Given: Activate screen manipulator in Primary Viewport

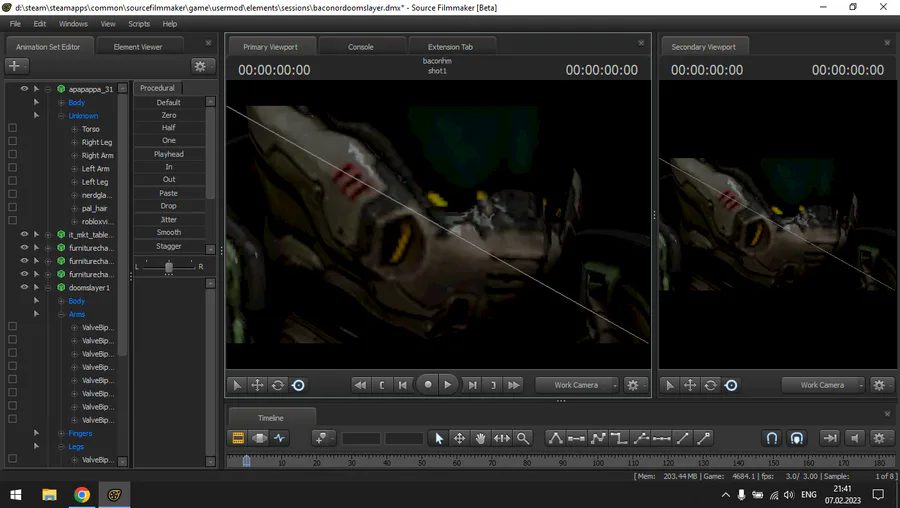Looking at the screenshot, I should coord(298,385).
